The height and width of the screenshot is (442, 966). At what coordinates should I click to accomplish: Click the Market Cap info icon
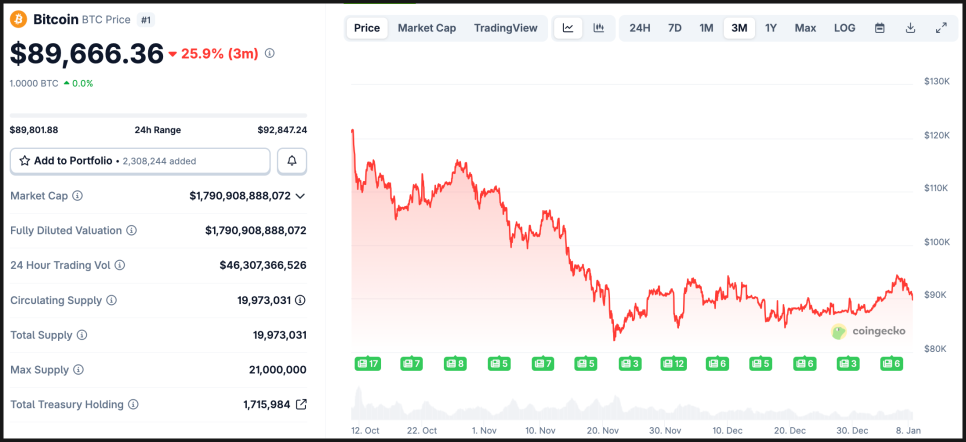(78, 196)
